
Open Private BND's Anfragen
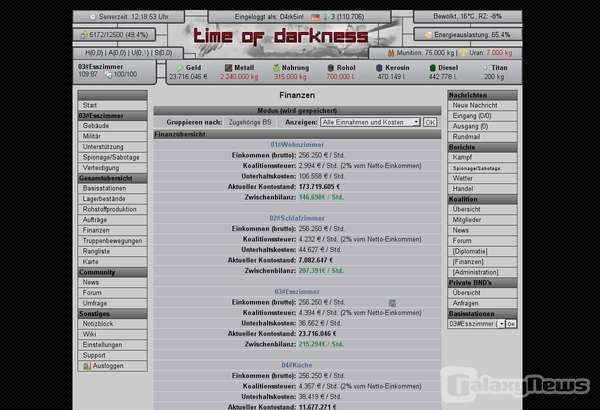[x=483, y=303]
